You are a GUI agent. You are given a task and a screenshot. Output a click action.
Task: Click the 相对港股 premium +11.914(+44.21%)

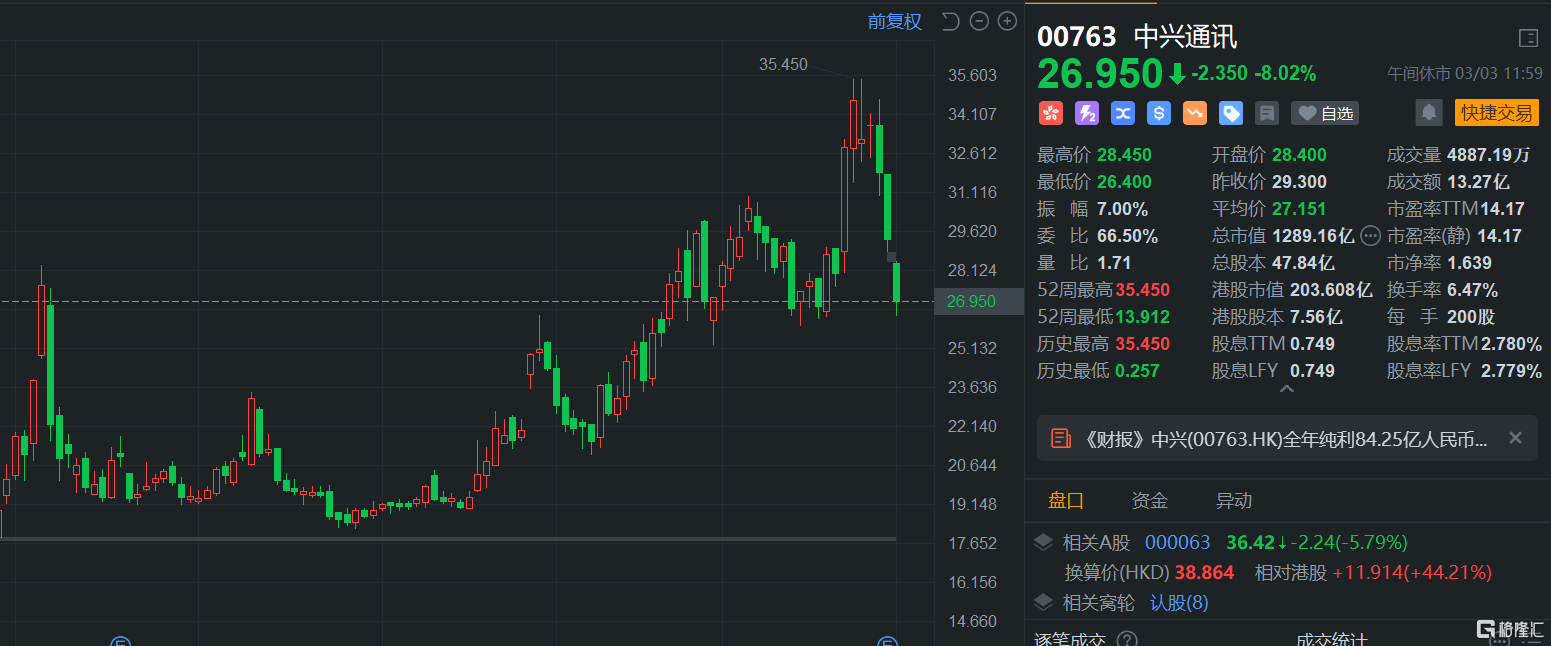click(x=1412, y=573)
